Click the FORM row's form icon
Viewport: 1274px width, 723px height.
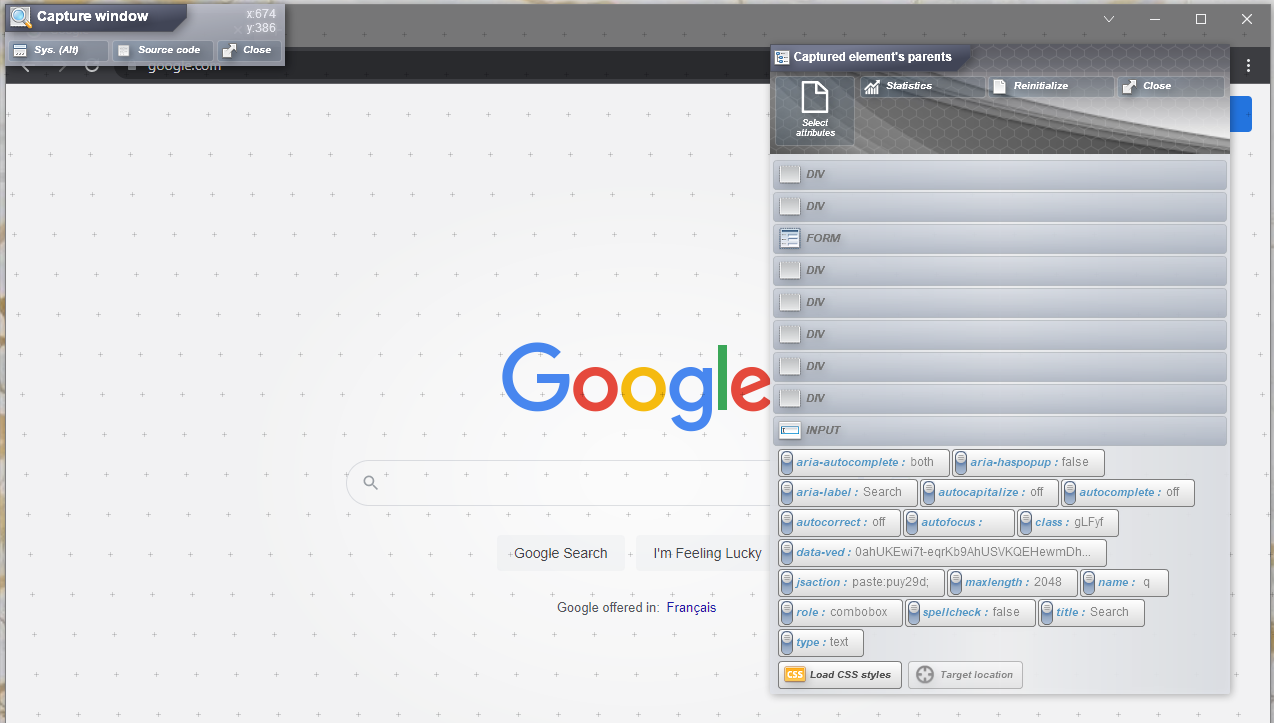pyautogui.click(x=790, y=238)
